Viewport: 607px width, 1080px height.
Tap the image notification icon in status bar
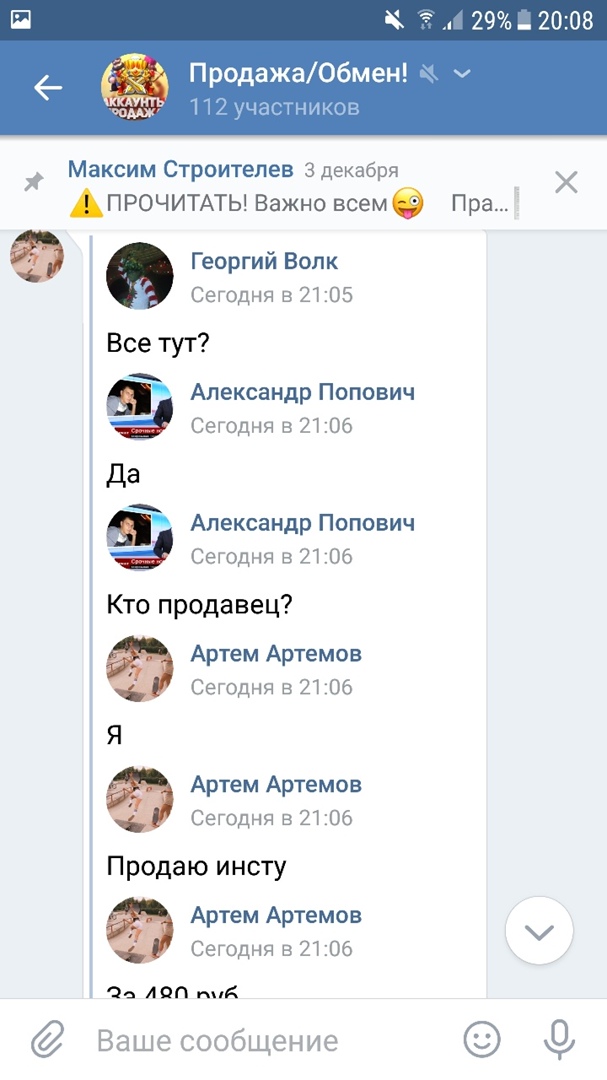(x=20, y=19)
